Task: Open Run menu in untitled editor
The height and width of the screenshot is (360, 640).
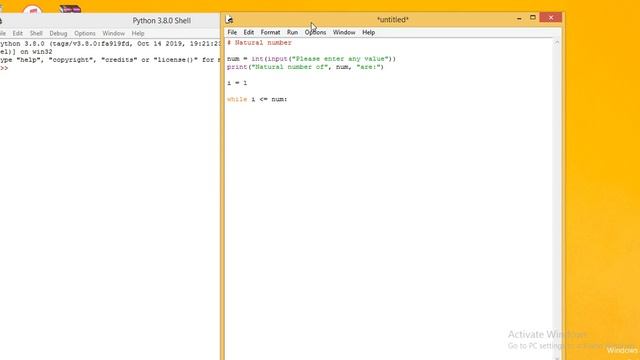Action: tap(292, 32)
